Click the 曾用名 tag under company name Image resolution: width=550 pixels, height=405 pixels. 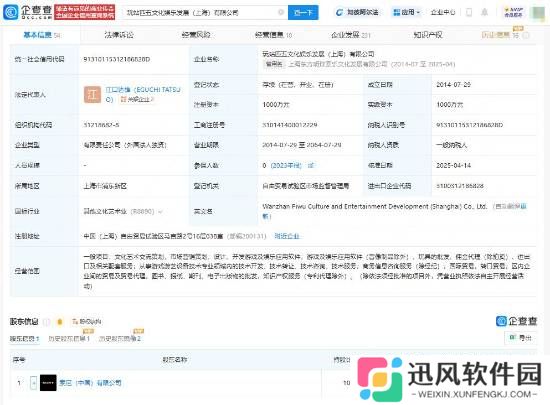tap(274, 64)
